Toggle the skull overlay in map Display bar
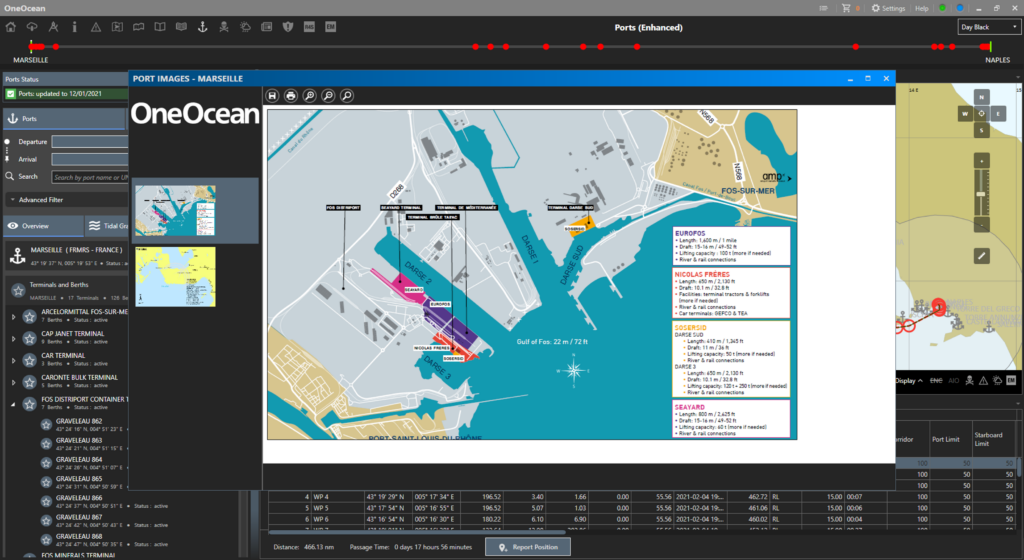The image size is (1024, 560). (x=969, y=381)
